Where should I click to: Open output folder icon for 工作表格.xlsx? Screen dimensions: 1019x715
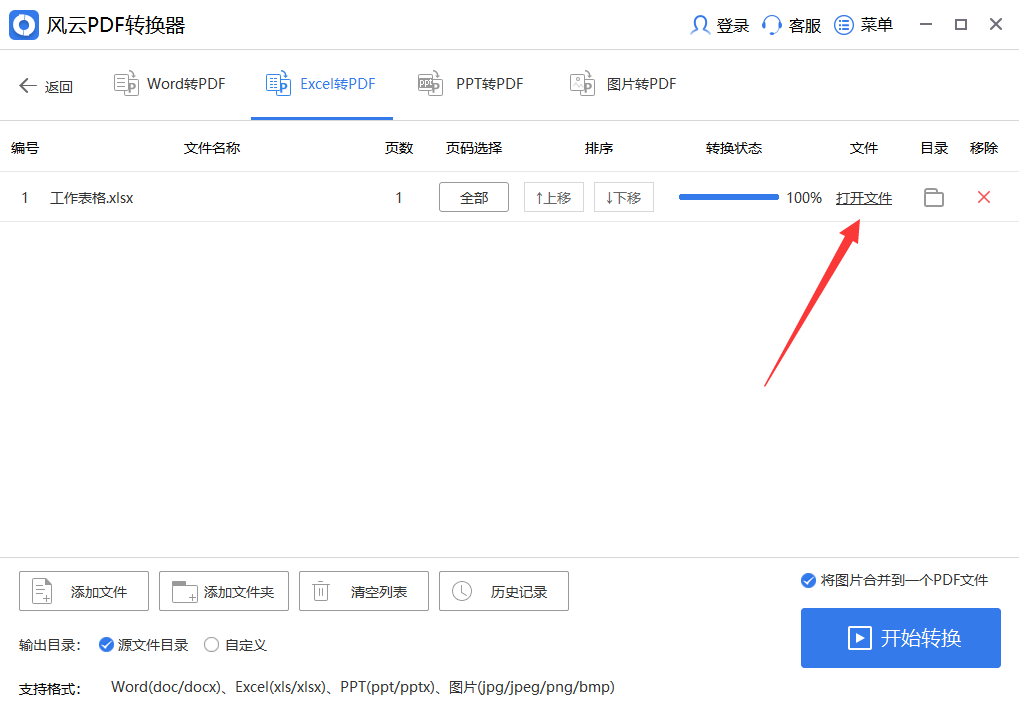click(x=934, y=197)
